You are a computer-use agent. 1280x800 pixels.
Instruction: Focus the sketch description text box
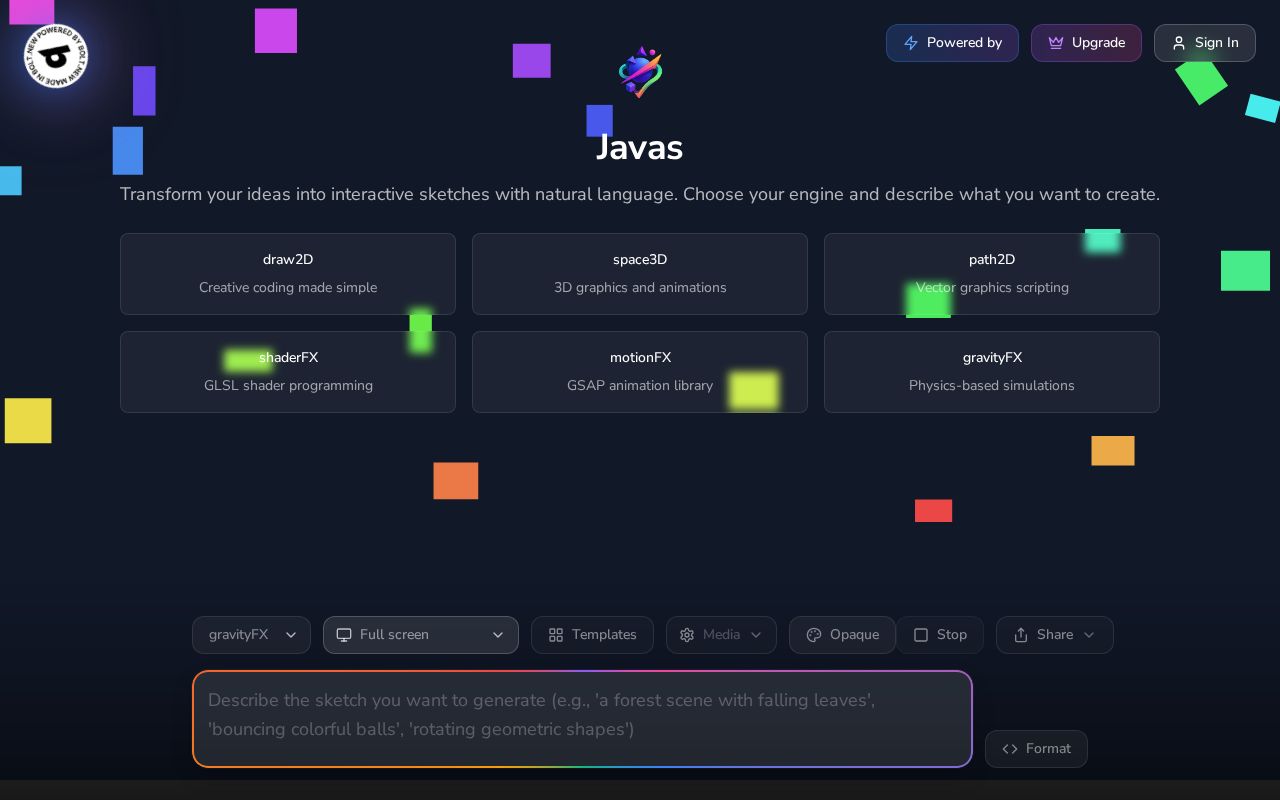583,719
